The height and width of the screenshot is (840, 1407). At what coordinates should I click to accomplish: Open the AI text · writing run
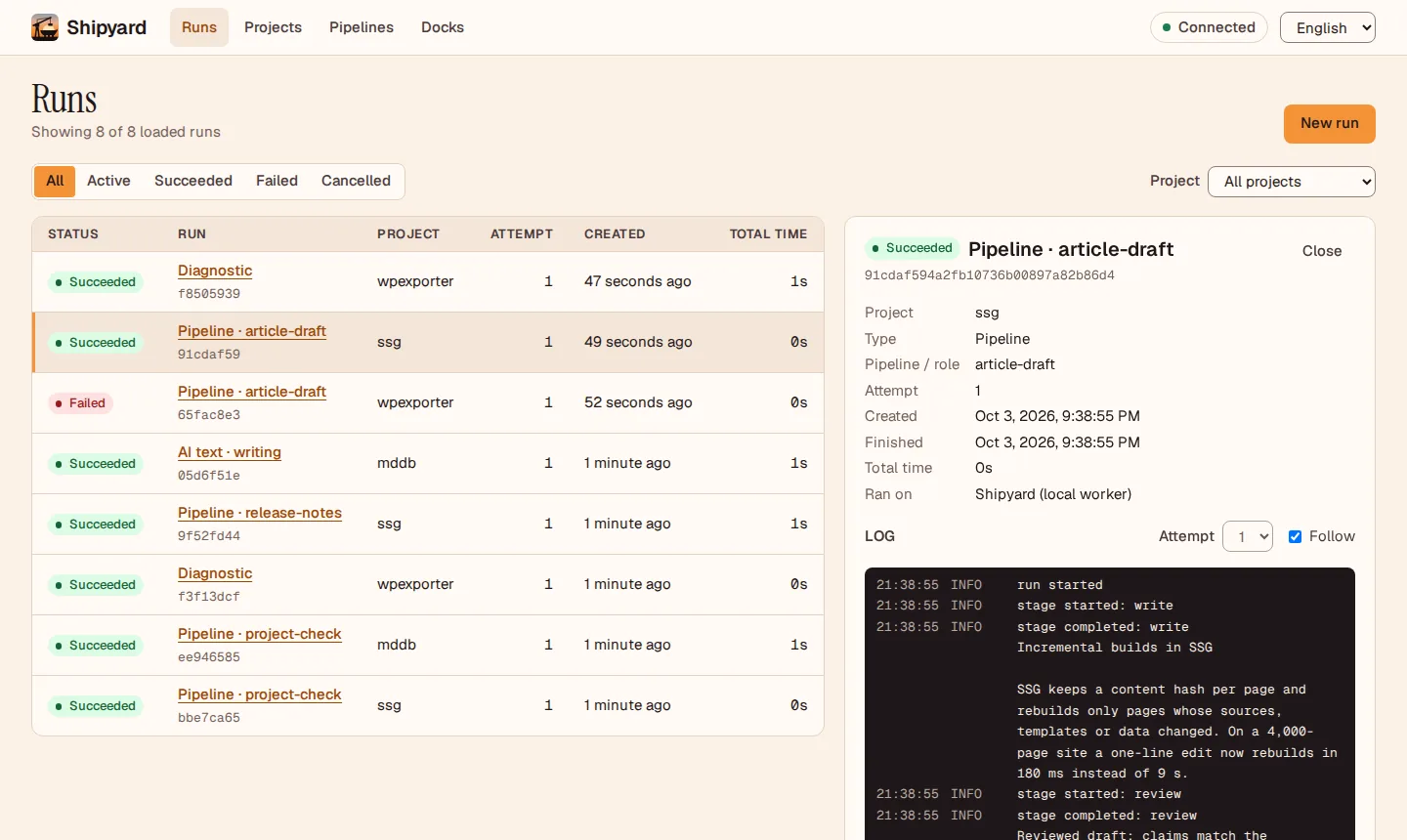tap(230, 452)
